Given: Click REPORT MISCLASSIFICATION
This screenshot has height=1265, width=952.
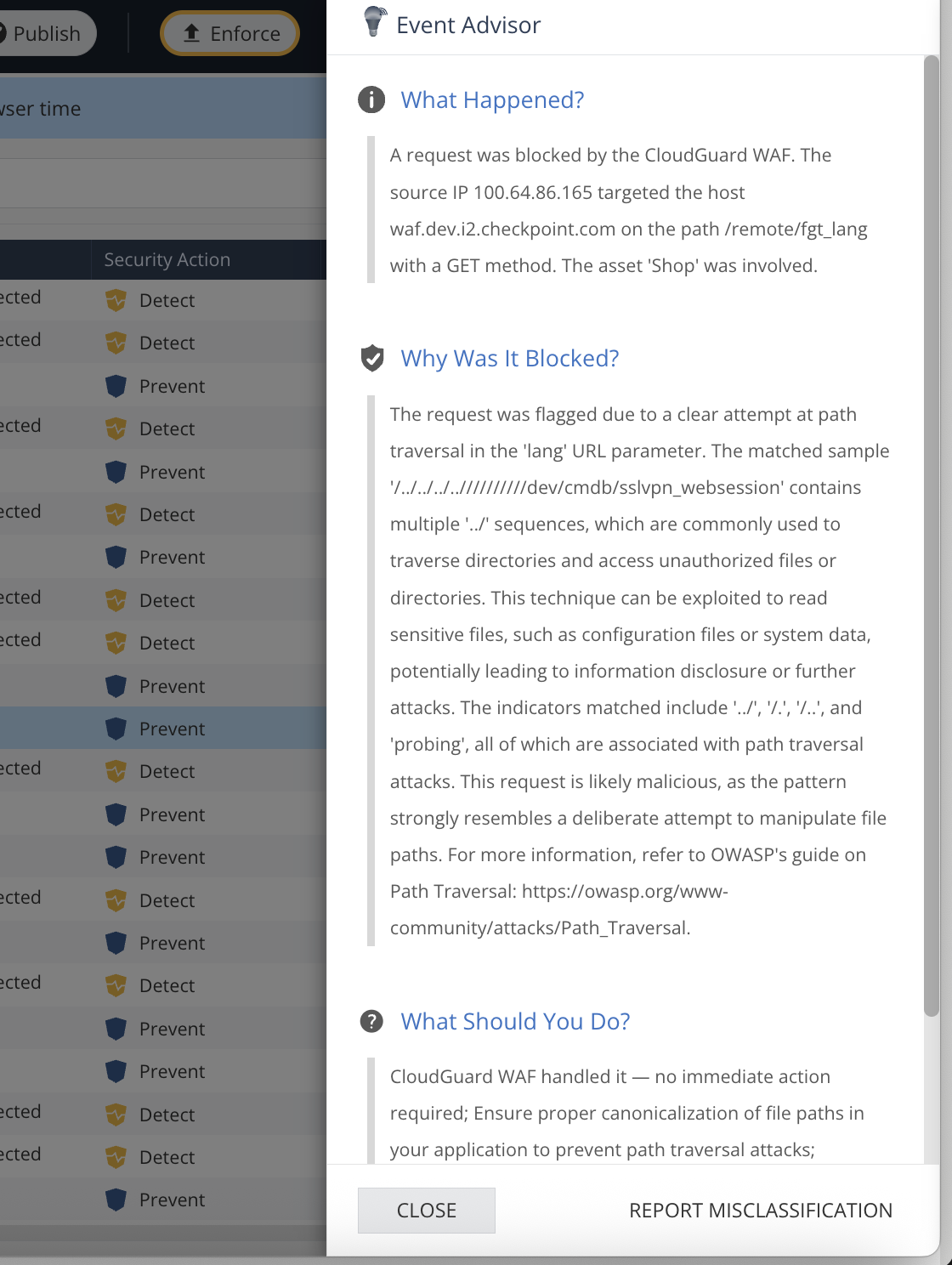Looking at the screenshot, I should (x=761, y=1211).
